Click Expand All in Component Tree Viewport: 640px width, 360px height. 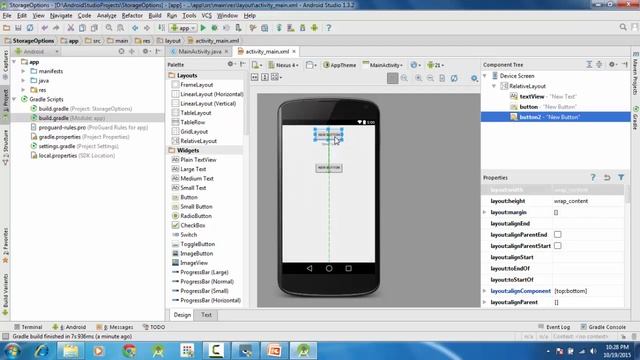click(589, 64)
